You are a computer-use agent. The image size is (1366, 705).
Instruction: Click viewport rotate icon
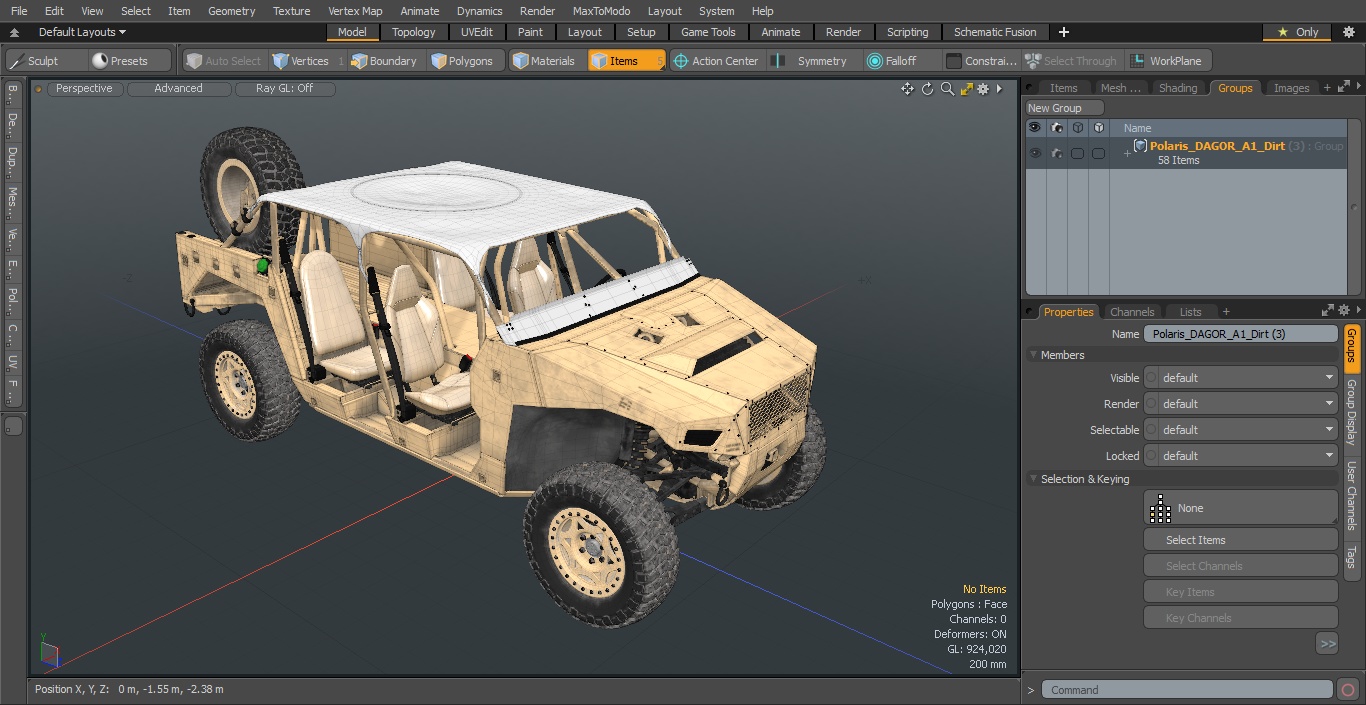pyautogui.click(x=927, y=89)
